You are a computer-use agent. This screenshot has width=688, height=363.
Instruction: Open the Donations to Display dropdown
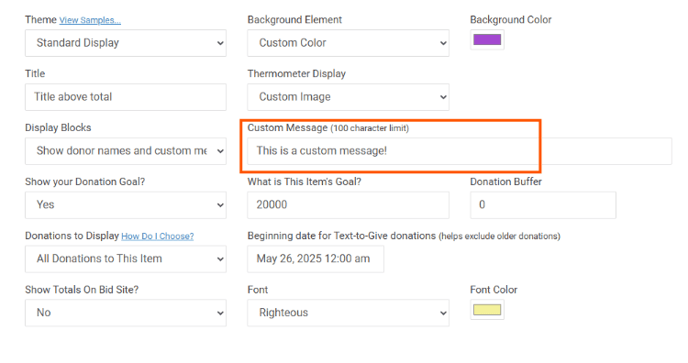point(125,259)
